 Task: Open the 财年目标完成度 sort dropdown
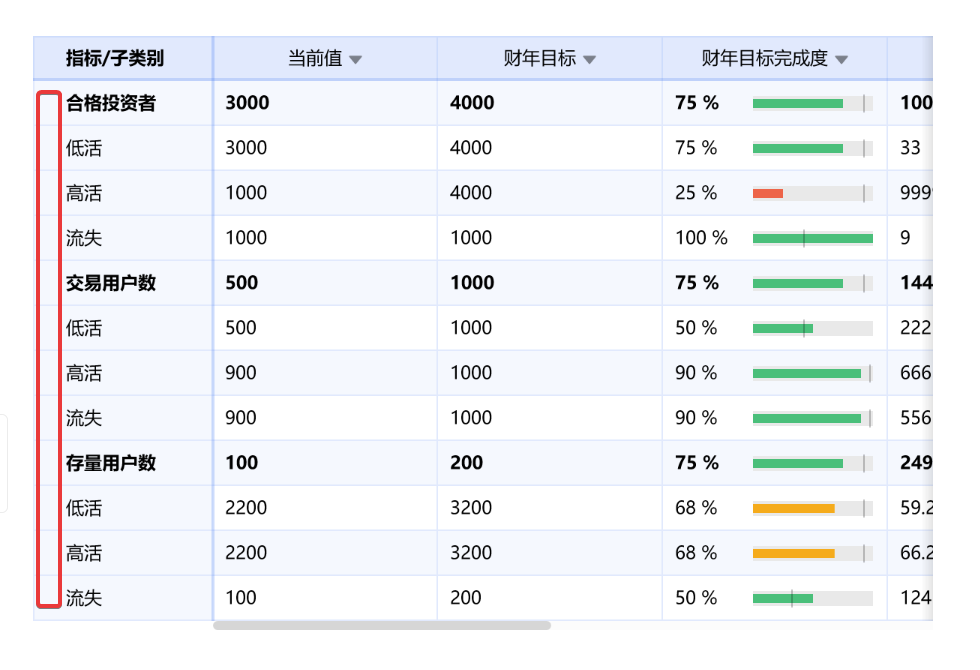pyautogui.click(x=842, y=58)
